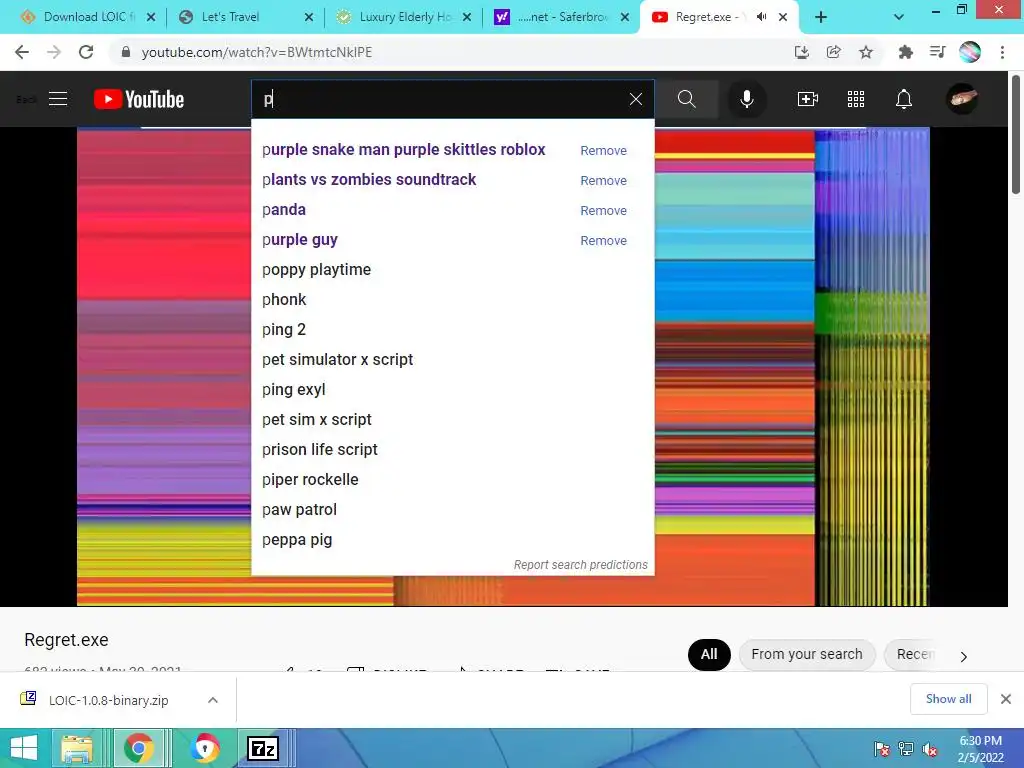This screenshot has width=1024, height=768.
Task: Click the address bar URL
Action: (257, 52)
